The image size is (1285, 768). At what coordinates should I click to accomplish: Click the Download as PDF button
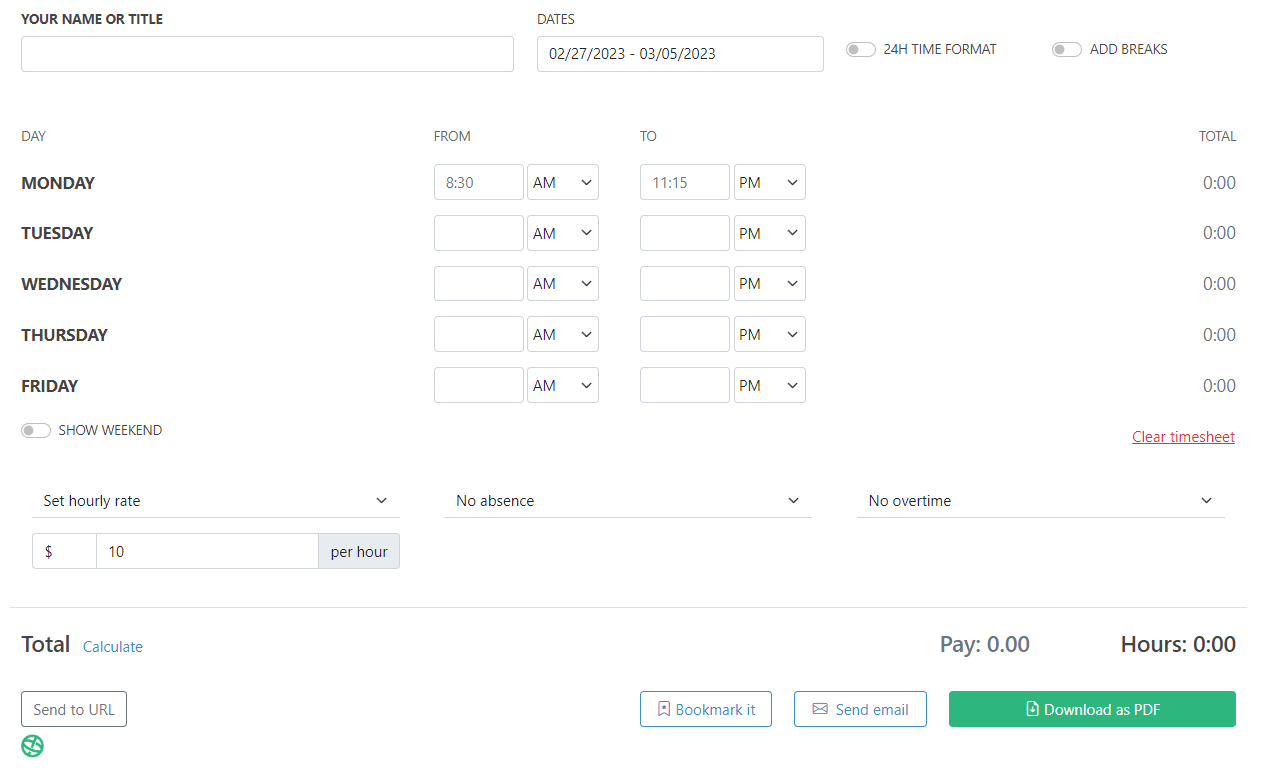pos(1092,709)
